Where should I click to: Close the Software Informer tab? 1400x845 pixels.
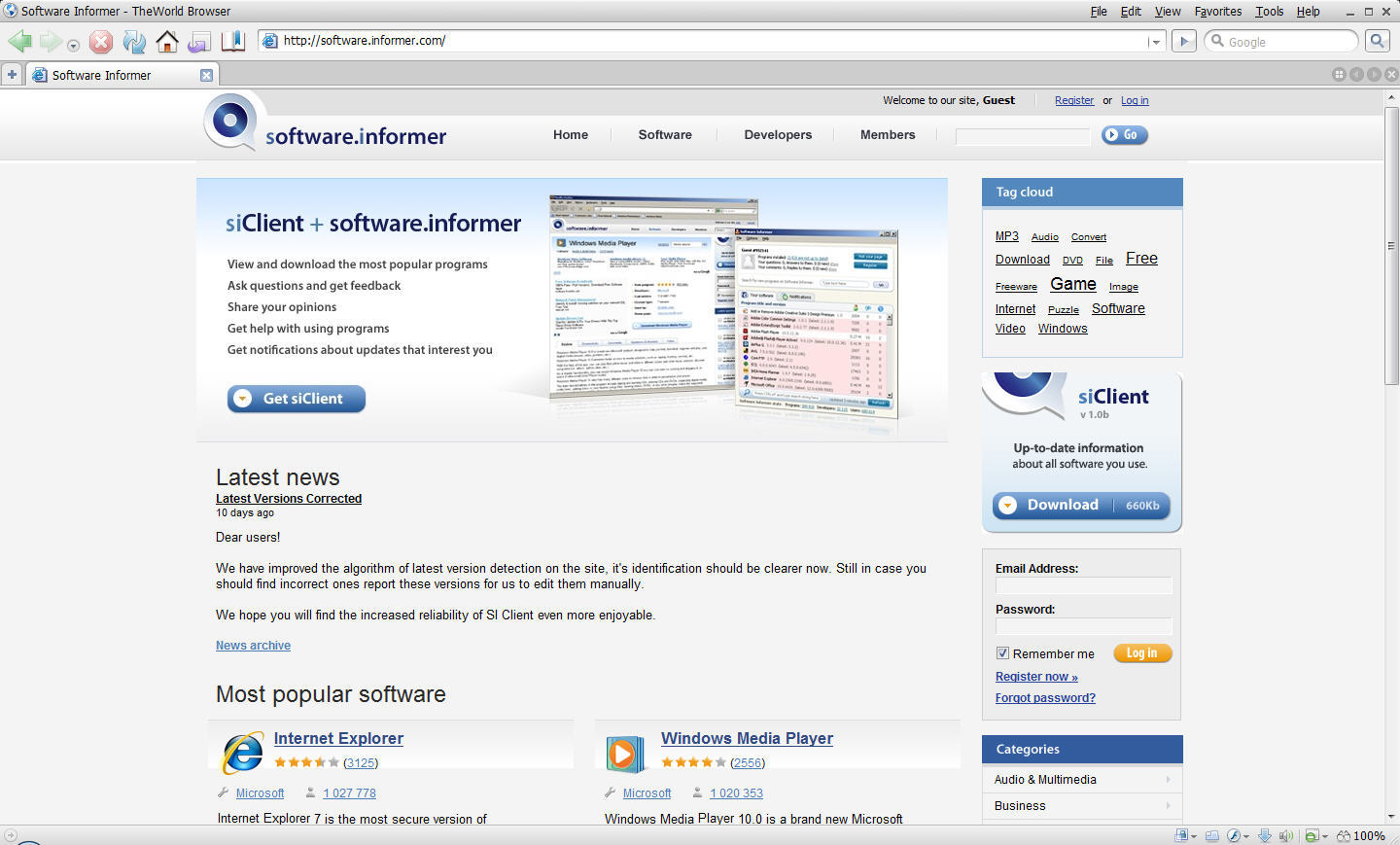click(206, 75)
